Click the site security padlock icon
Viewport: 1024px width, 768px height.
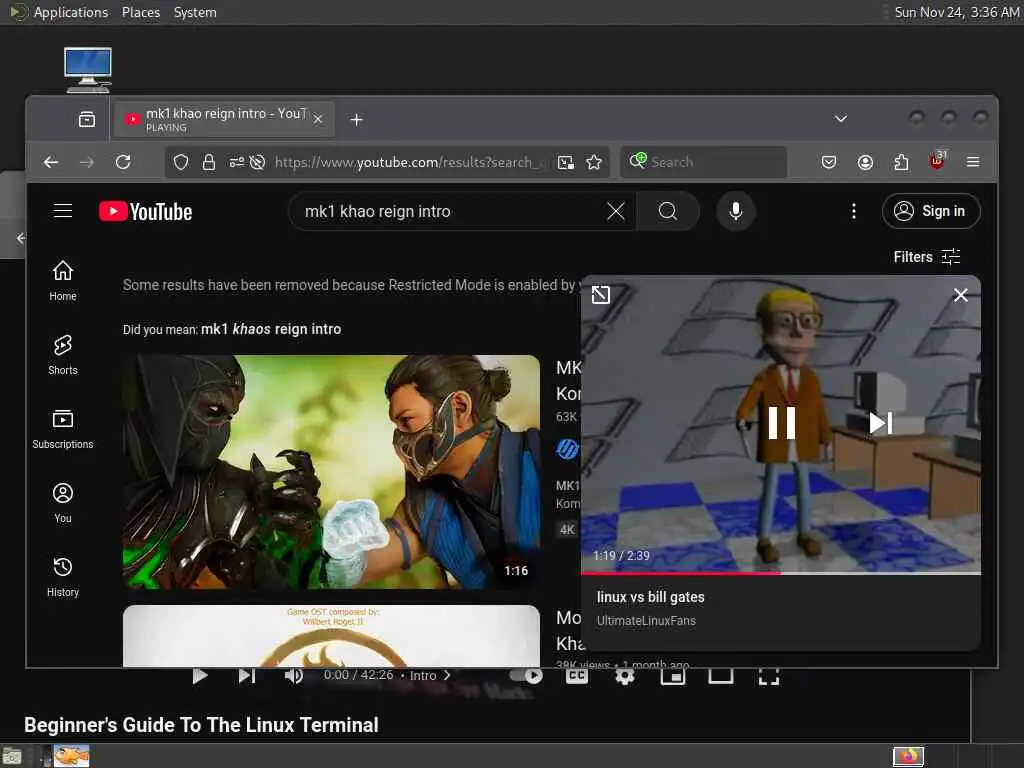point(208,162)
